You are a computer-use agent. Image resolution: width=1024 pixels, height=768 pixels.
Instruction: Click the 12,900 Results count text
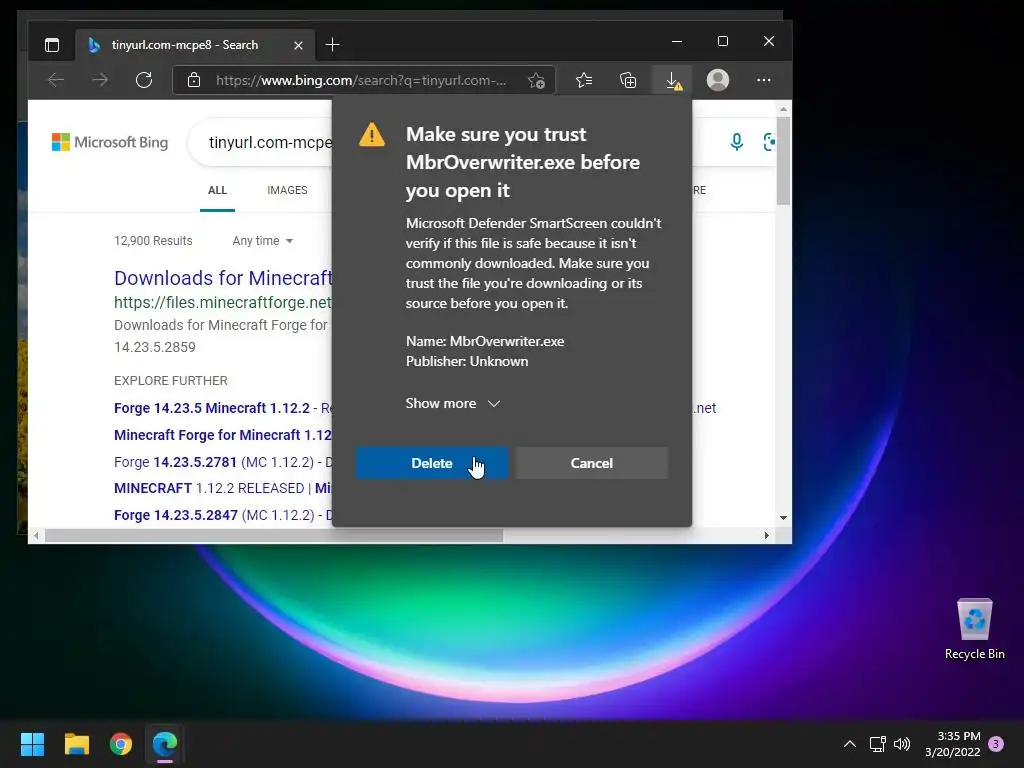(x=153, y=241)
